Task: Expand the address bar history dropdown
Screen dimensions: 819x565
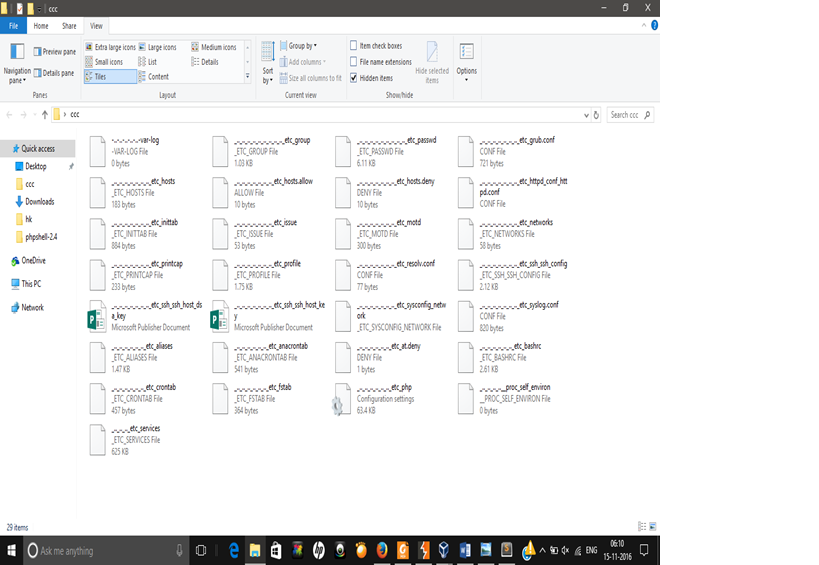Action: [x=586, y=115]
